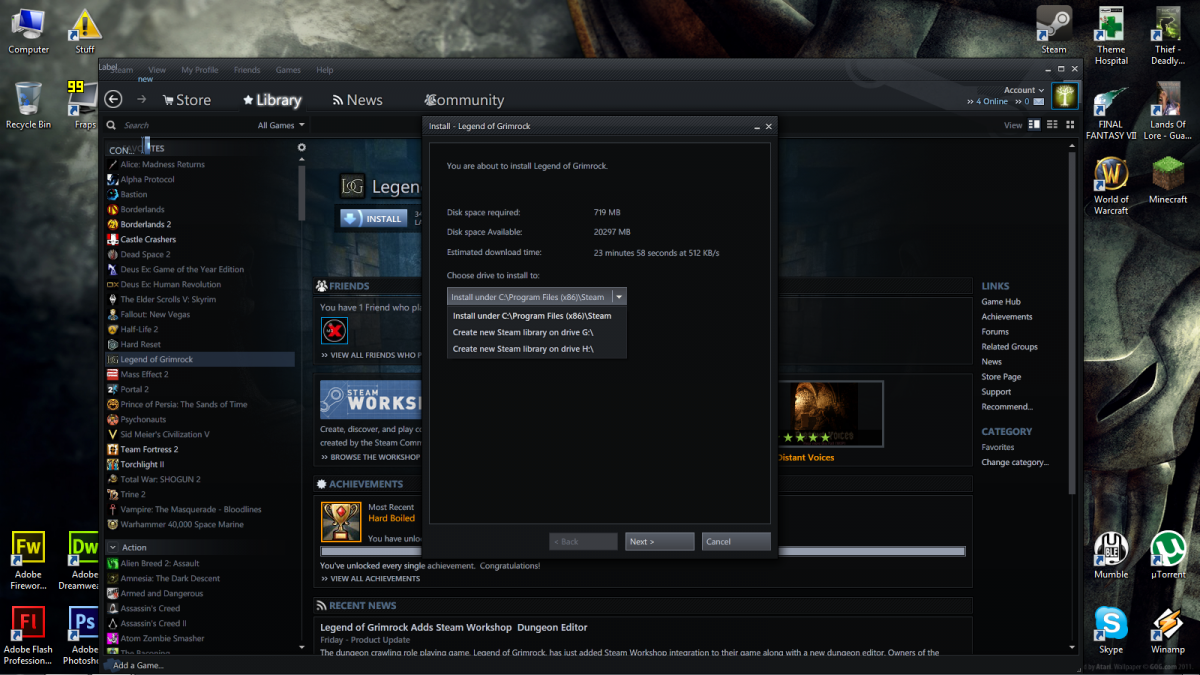
Task: Open the My Profile menu
Action: [x=200, y=70]
